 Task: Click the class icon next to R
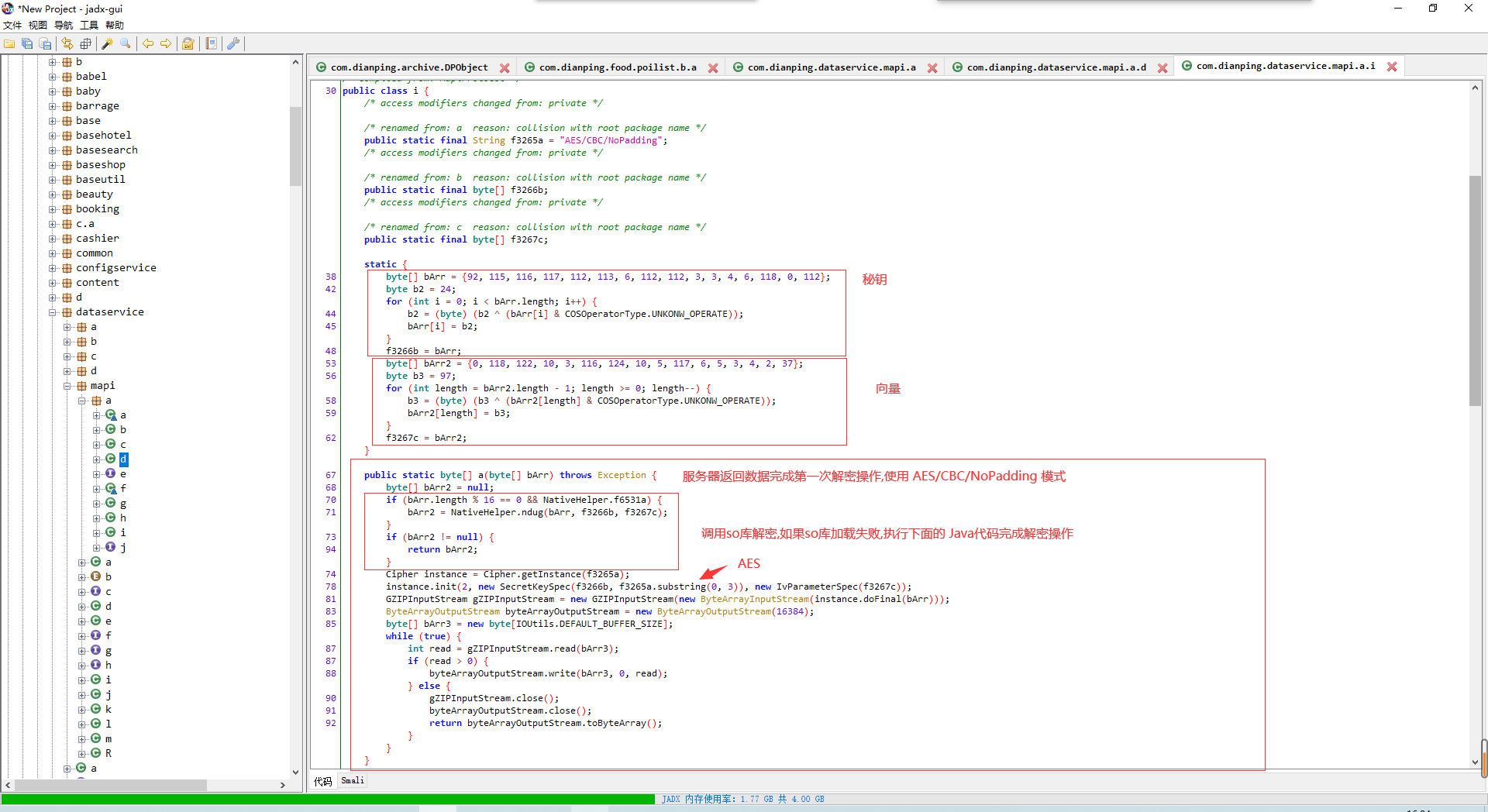(x=95, y=753)
